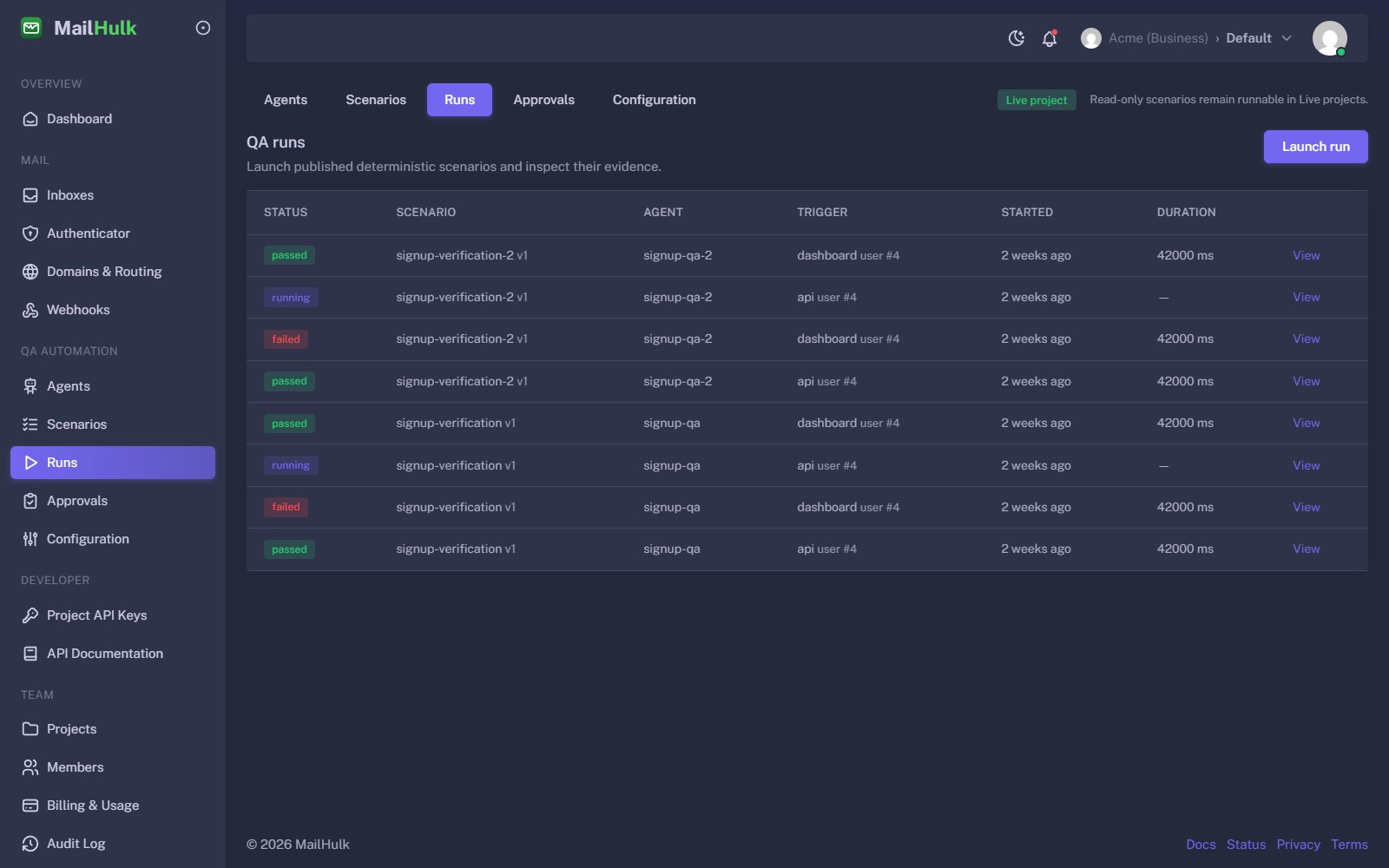Click the Inboxes sidebar icon
Screen dimensions: 1389x868
point(30,195)
